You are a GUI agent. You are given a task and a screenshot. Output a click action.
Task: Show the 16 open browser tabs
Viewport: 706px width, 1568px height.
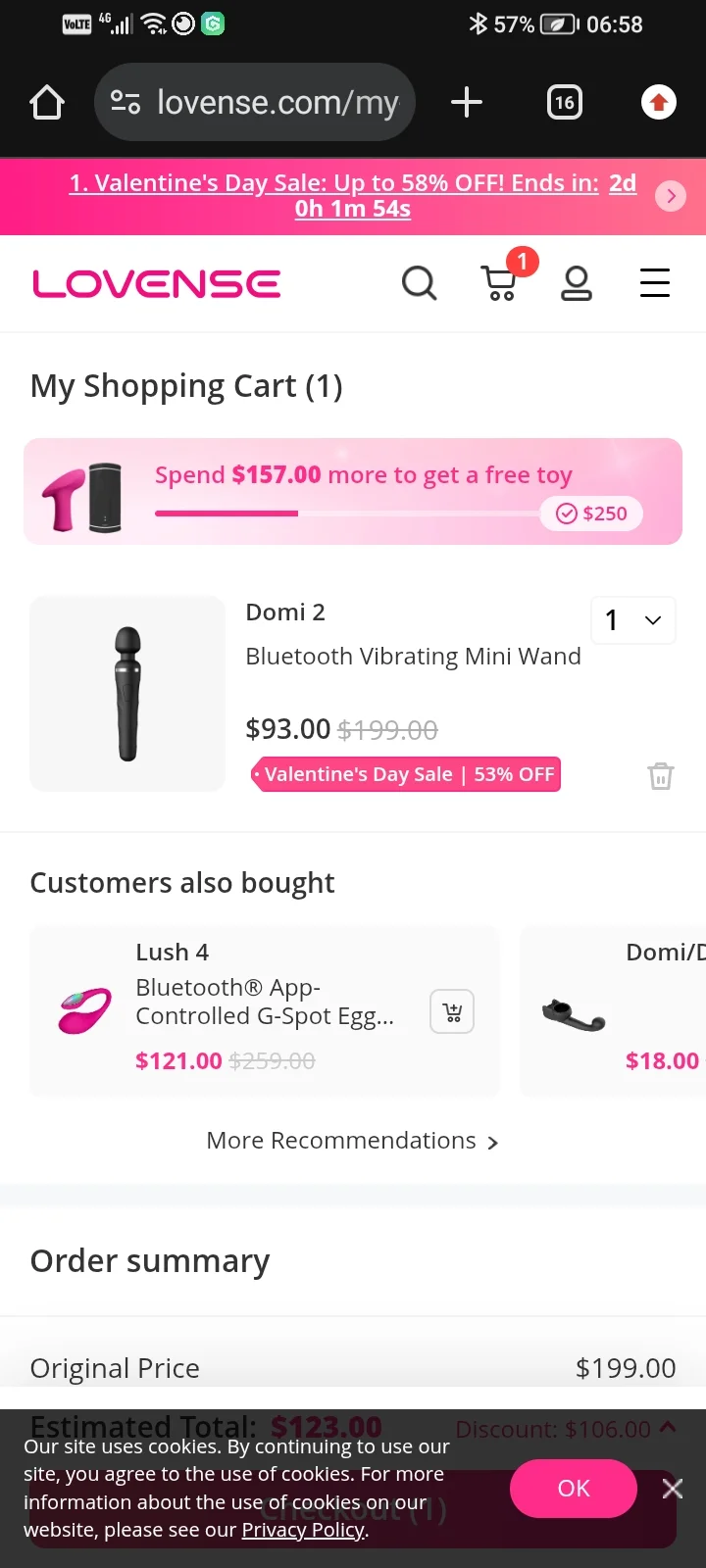[x=564, y=102]
